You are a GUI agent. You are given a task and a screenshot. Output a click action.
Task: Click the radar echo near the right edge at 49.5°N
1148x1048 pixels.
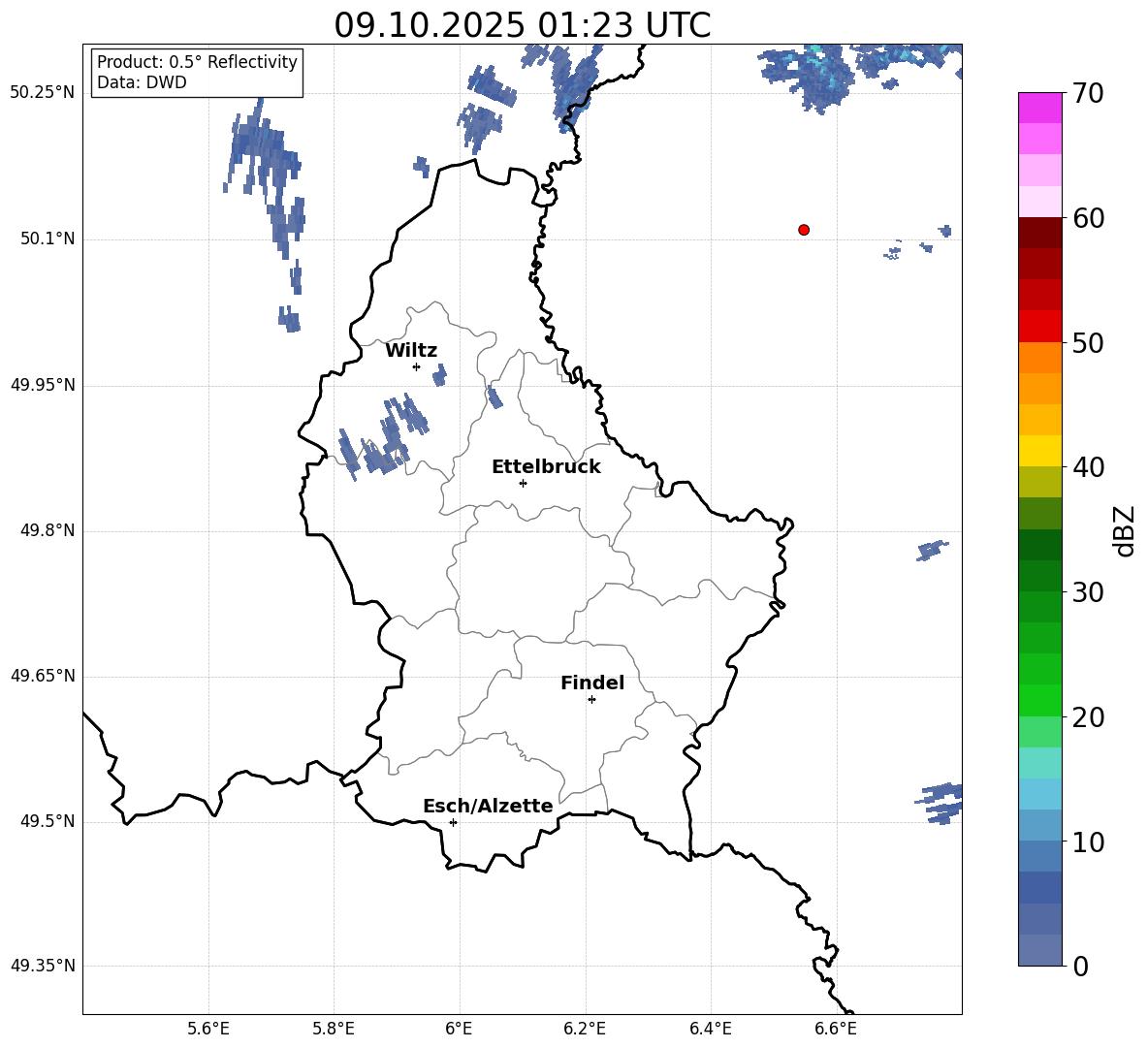[x=941, y=803]
